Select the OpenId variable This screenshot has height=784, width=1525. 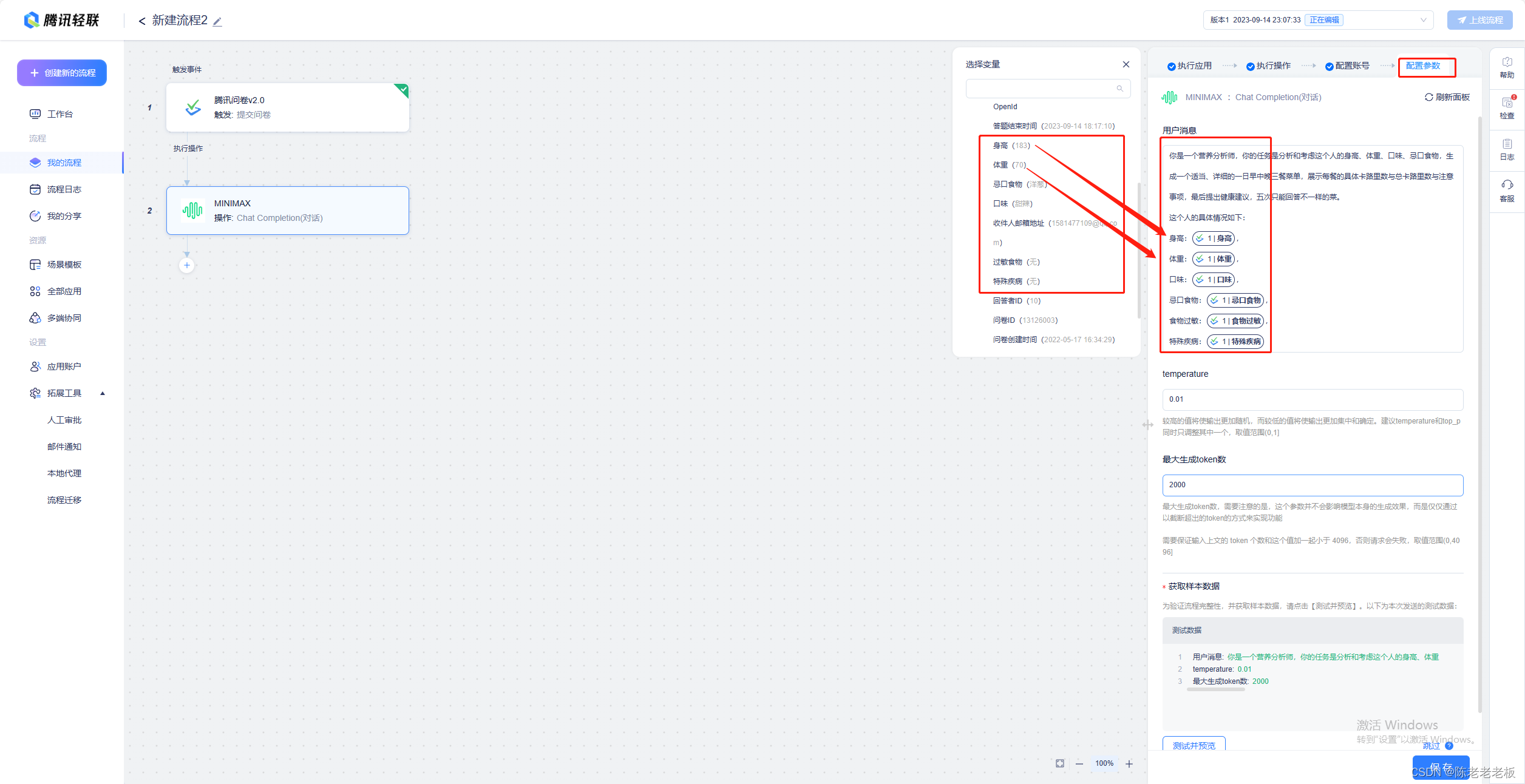1005,107
